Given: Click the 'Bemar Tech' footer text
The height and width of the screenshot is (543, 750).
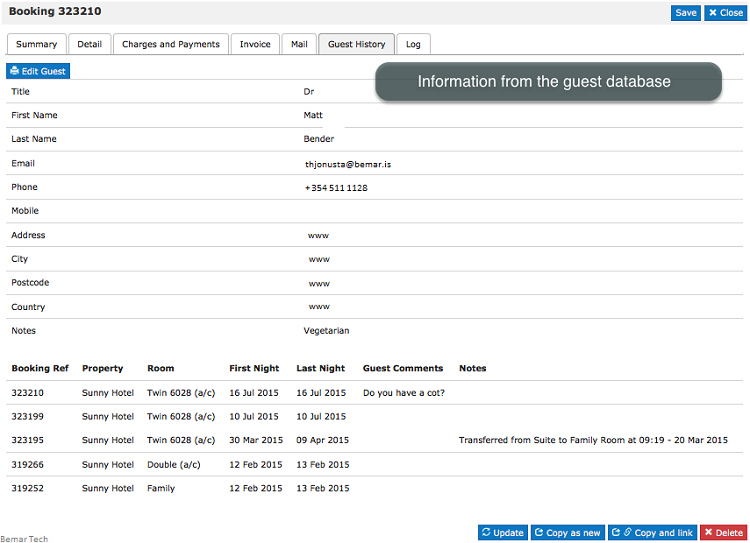Looking at the screenshot, I should click(x=24, y=539).
